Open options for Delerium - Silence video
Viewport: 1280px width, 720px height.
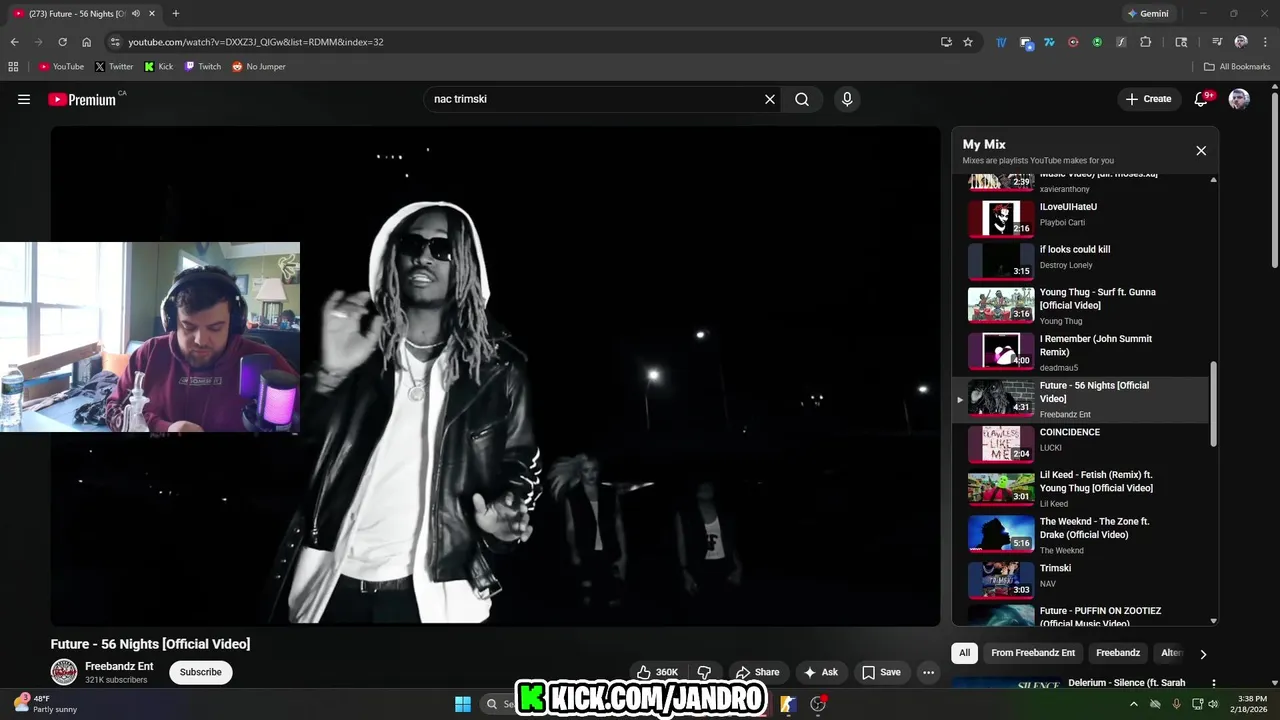pos(1214,684)
